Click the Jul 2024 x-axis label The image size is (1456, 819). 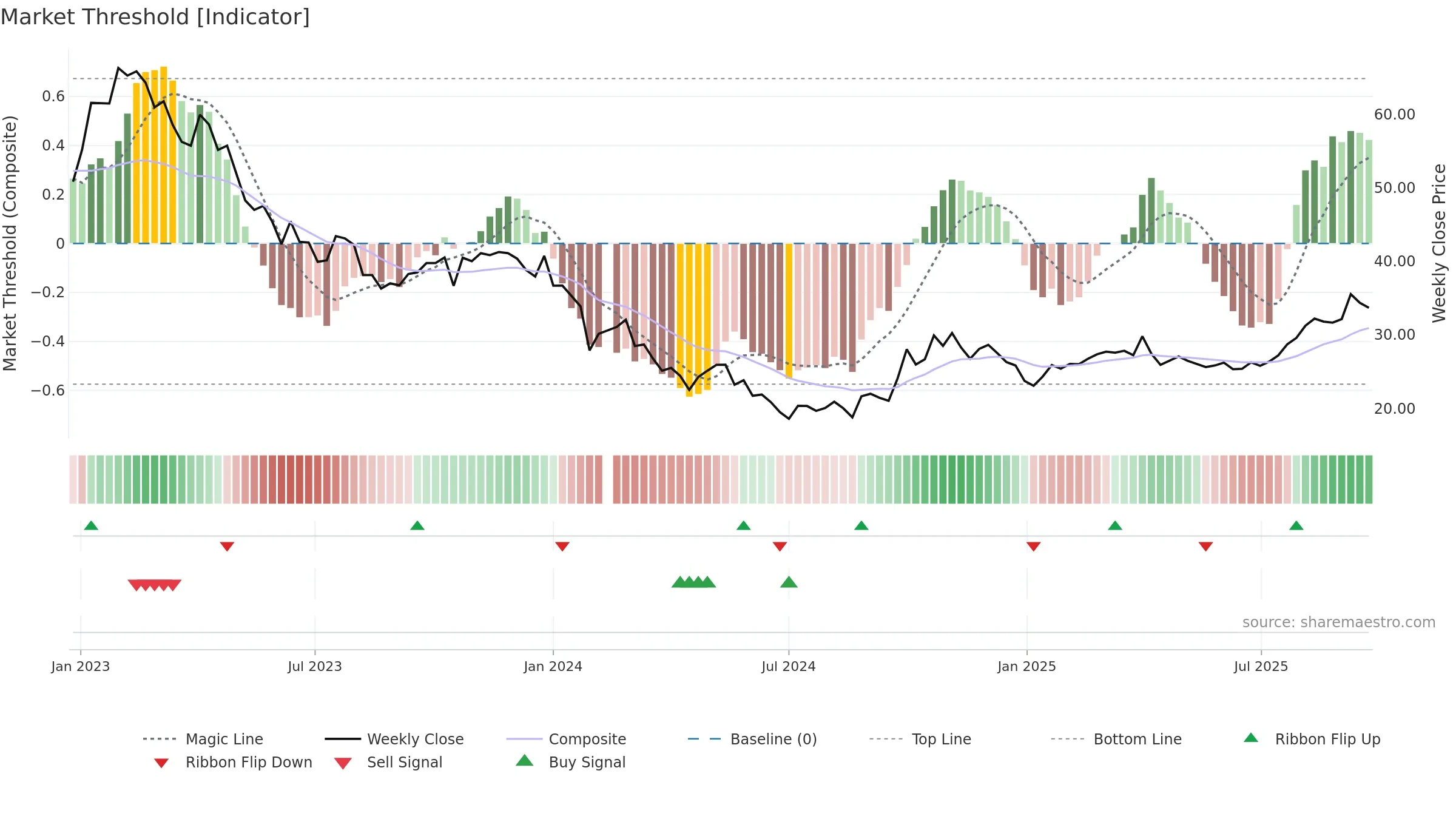tap(789, 667)
